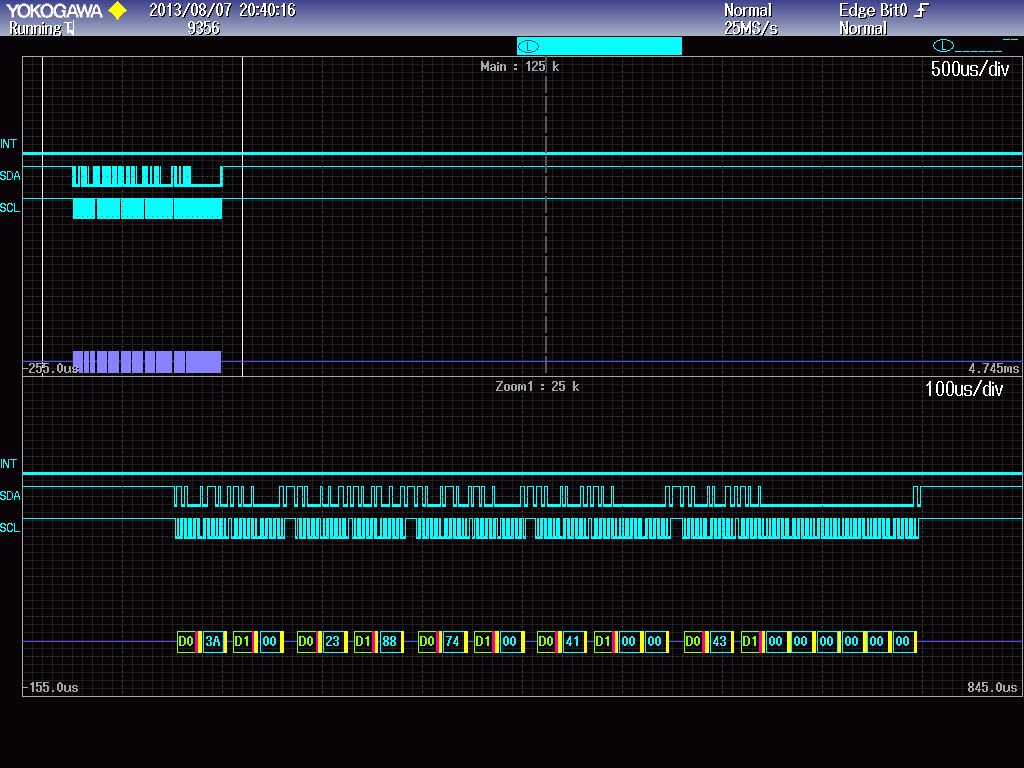Click the D0 box before byte 74
Viewport: 1024px width, 768px height.
[x=426, y=641]
